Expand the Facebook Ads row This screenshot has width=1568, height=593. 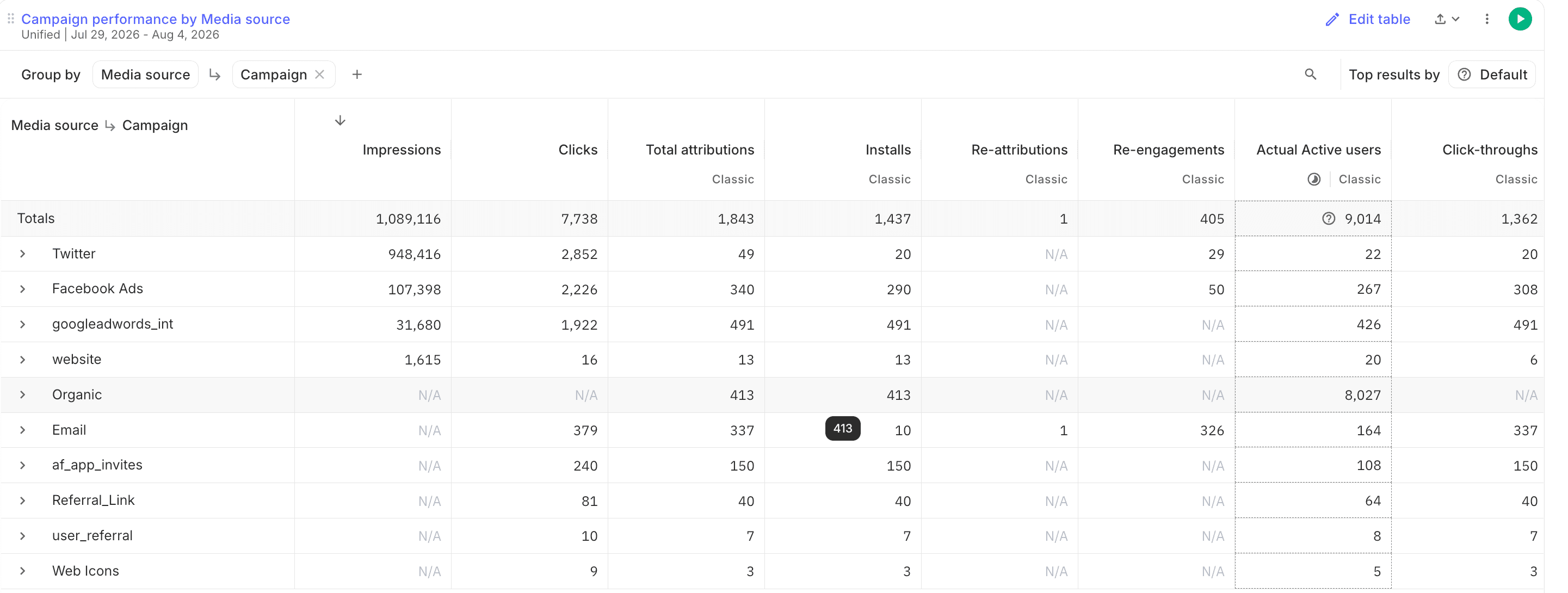(x=22, y=289)
